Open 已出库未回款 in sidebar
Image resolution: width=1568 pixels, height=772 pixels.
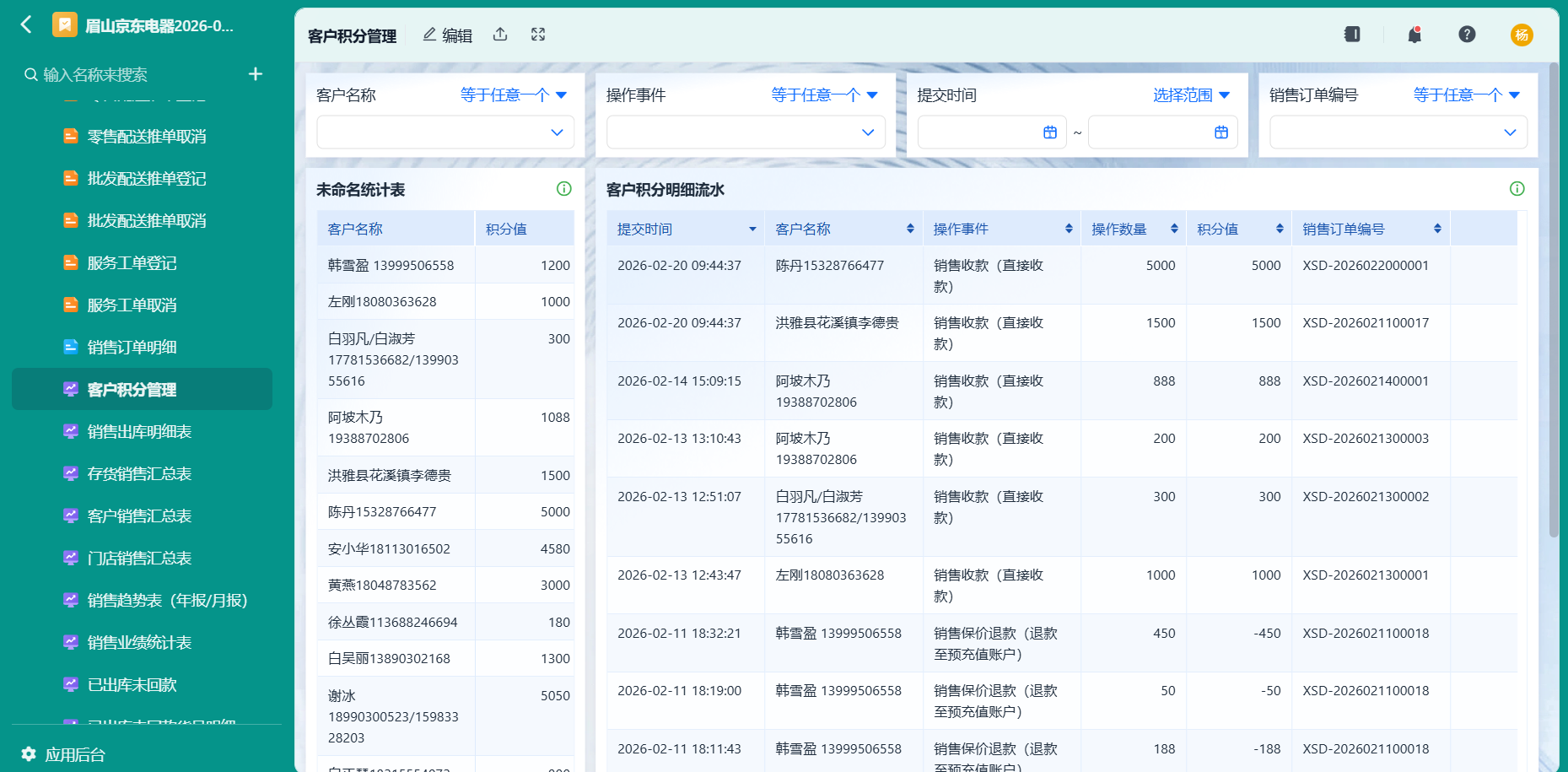pos(142,684)
